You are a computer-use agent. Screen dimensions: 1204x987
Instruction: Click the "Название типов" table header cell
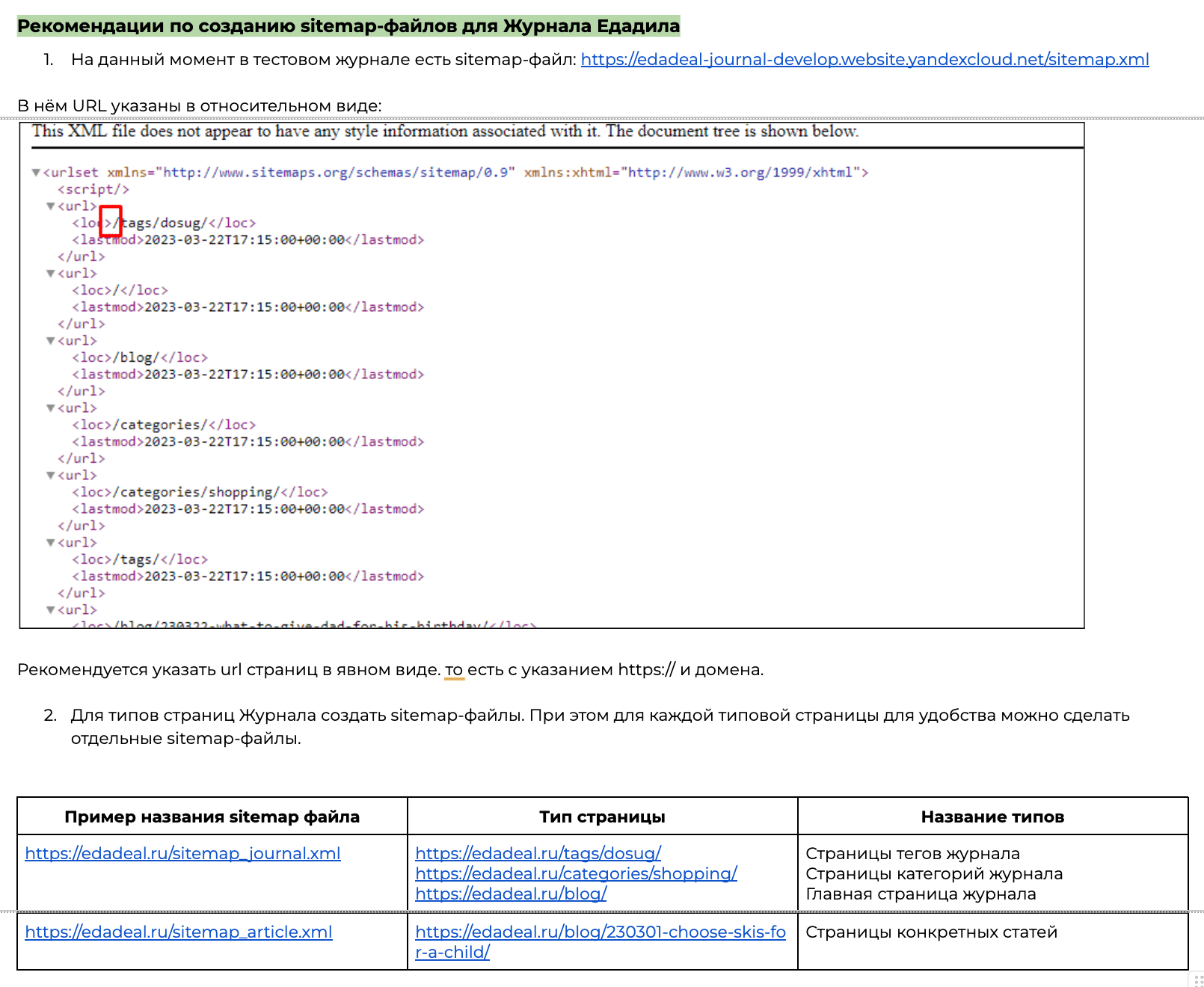[992, 817]
